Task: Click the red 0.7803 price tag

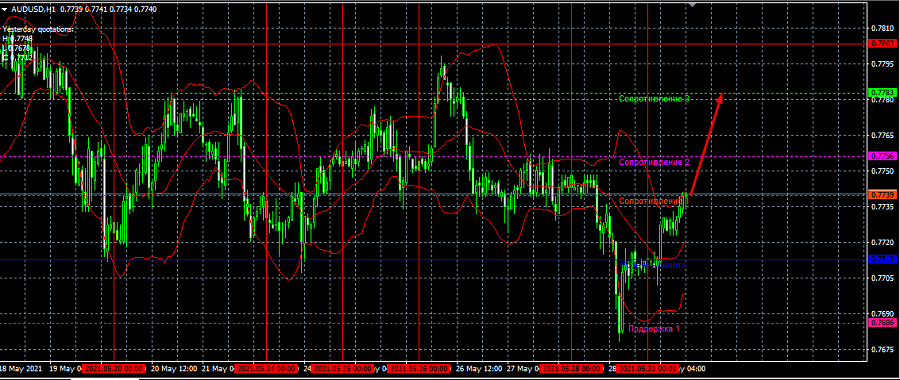Action: click(x=882, y=43)
